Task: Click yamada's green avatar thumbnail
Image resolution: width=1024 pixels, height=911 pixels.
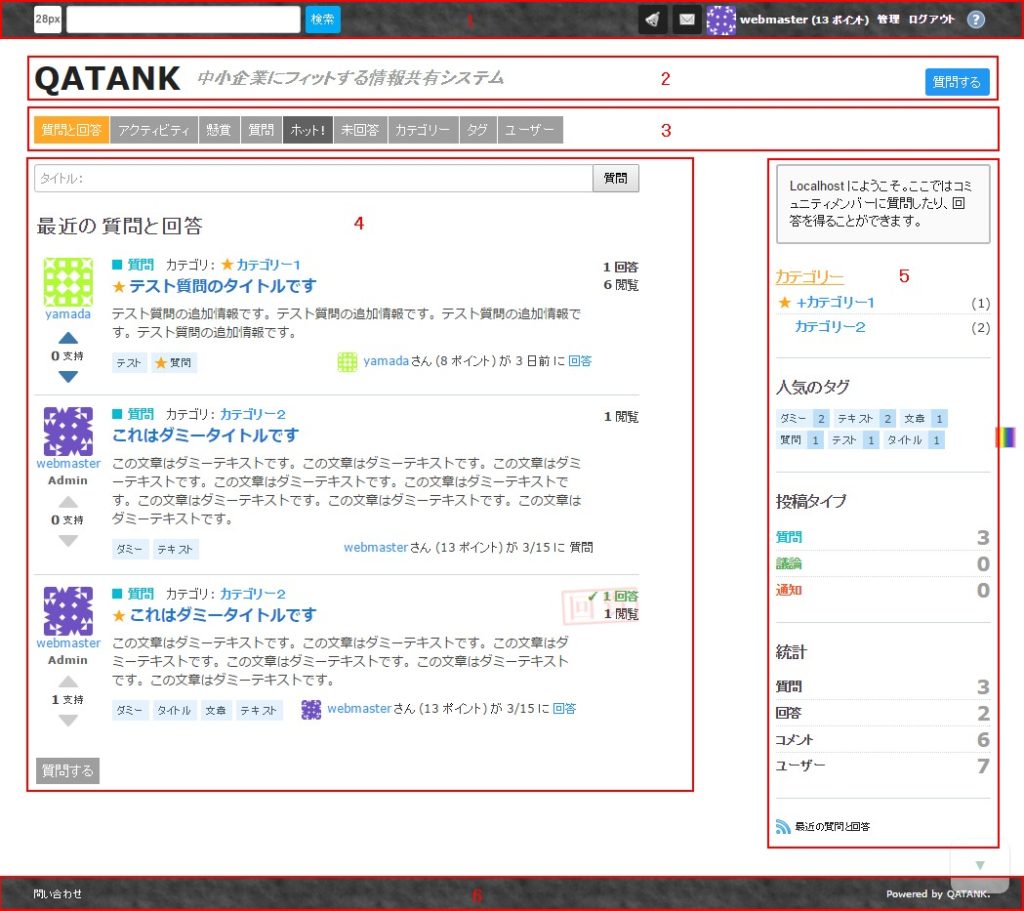Action: [x=68, y=281]
